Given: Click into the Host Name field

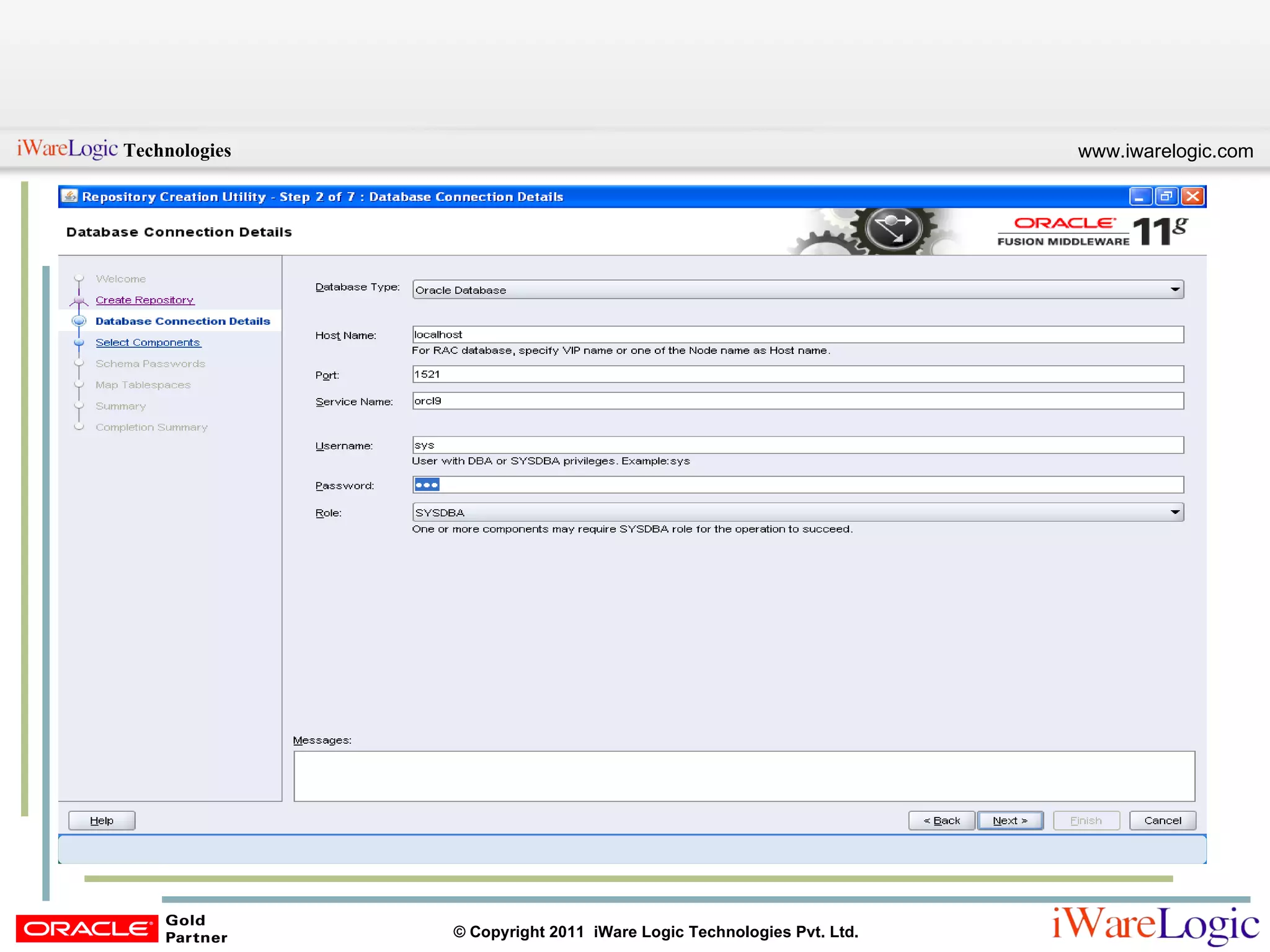Looking at the screenshot, I should coord(797,335).
